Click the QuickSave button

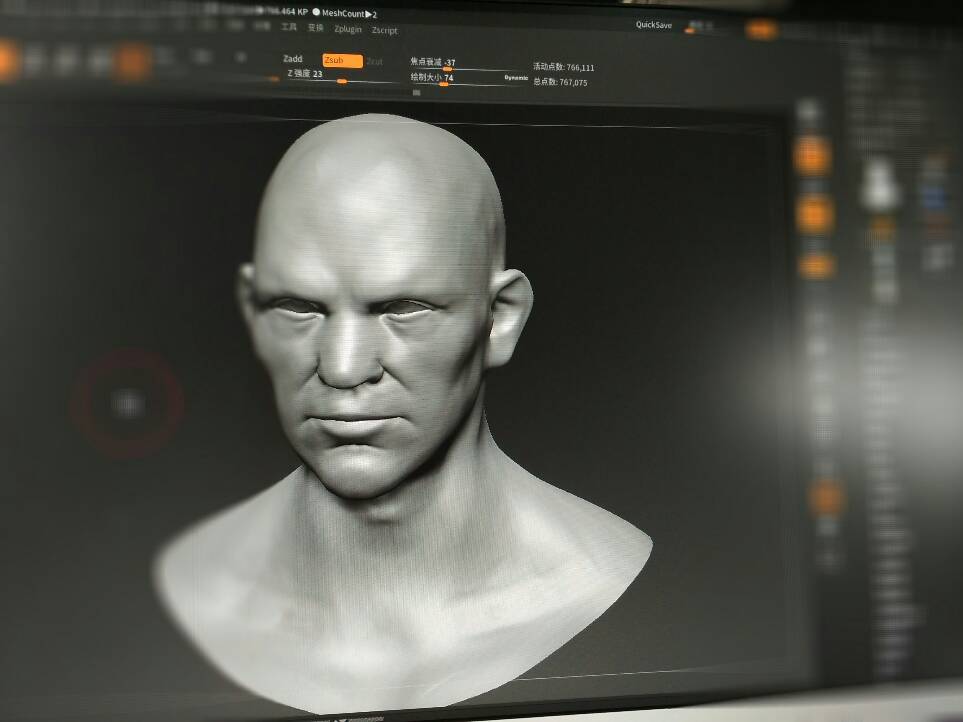pyautogui.click(x=653, y=25)
